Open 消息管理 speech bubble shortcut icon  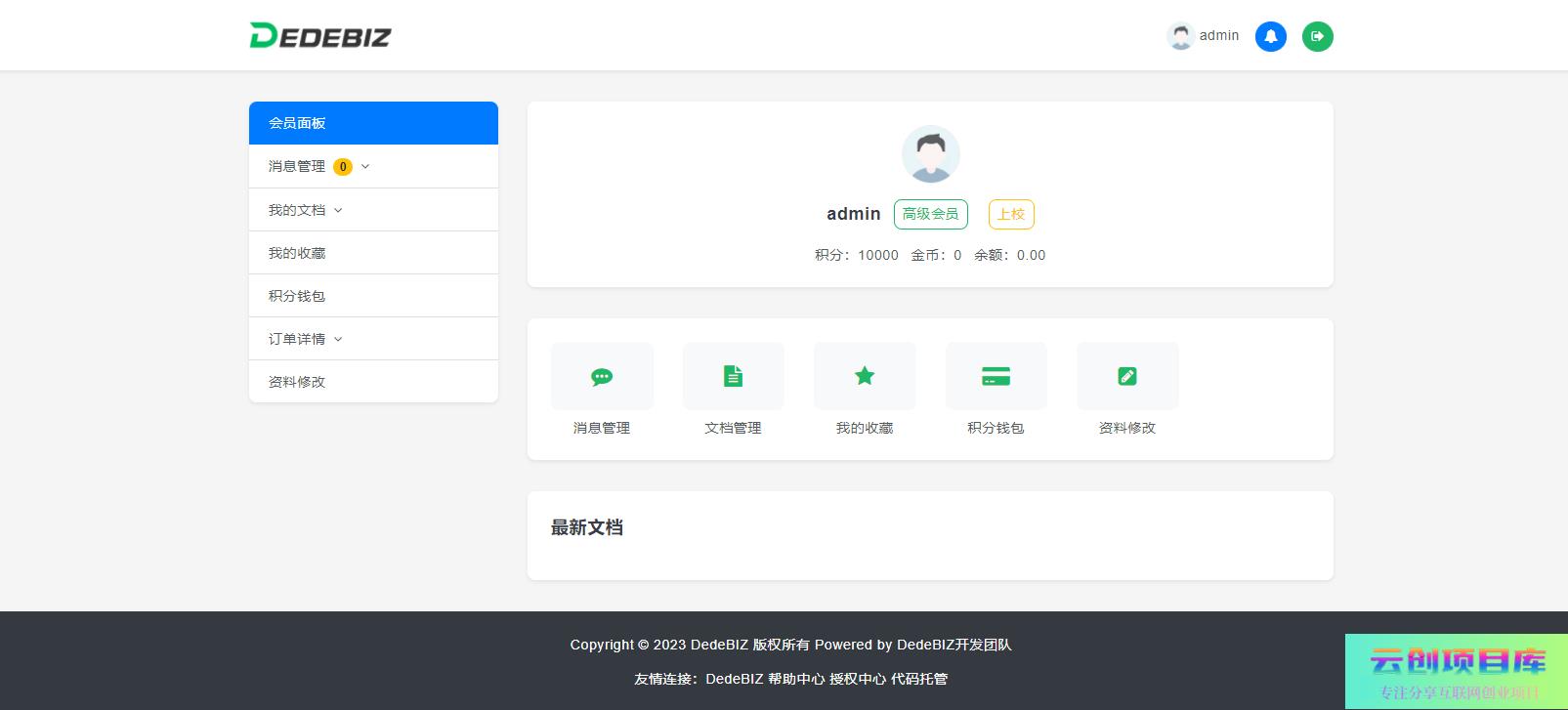click(602, 377)
